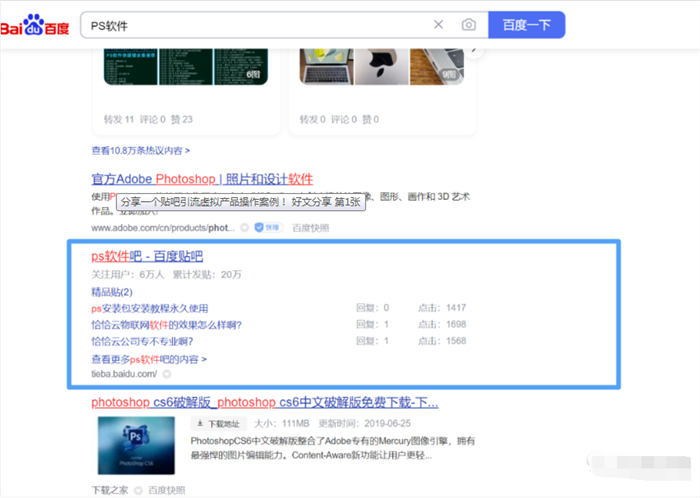This screenshot has width=700, height=498.
Task: Open 官方Adobe Photoshop result link
Action: point(202,179)
